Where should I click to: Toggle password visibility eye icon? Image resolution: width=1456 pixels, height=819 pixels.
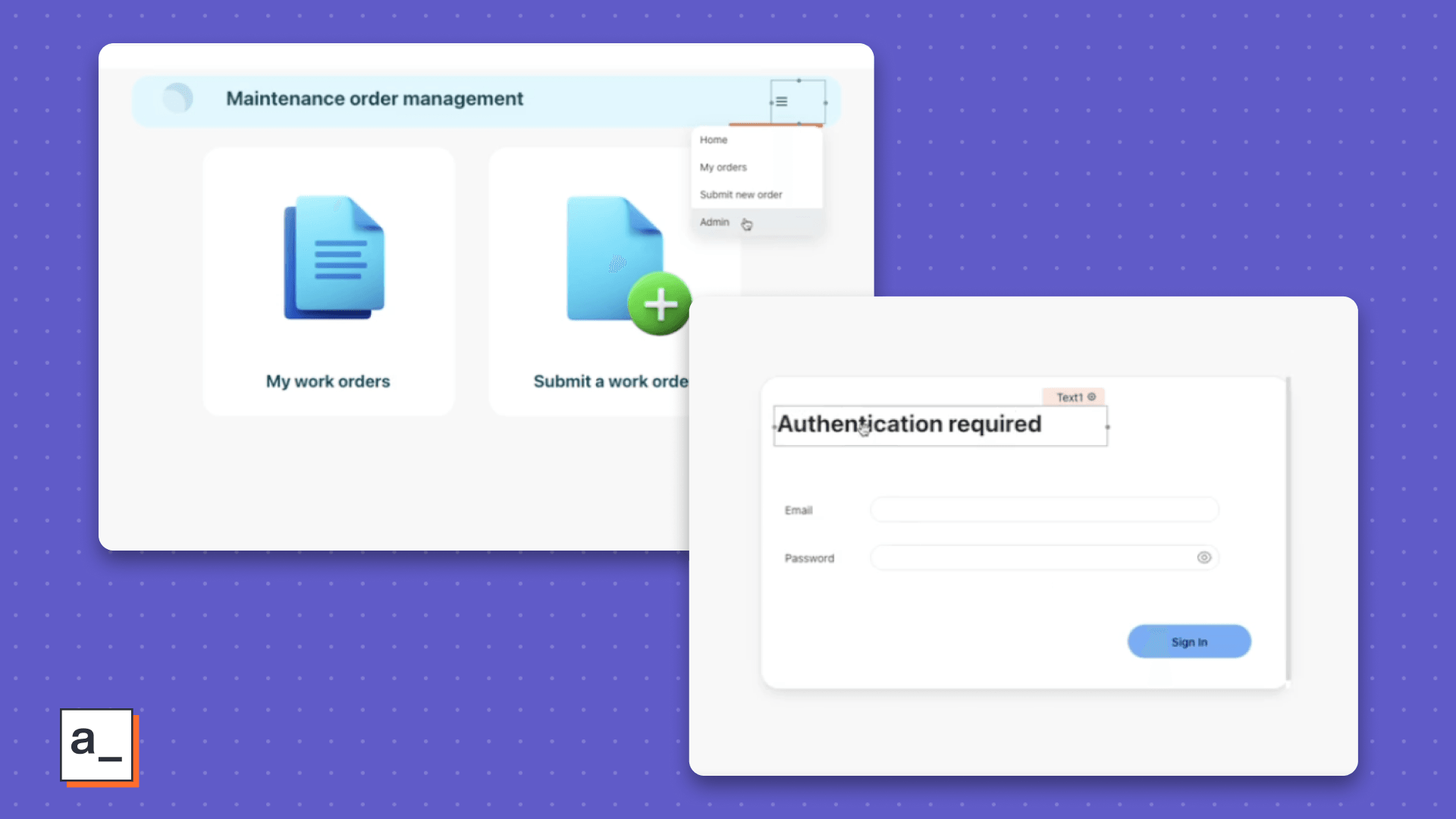coord(1203,557)
